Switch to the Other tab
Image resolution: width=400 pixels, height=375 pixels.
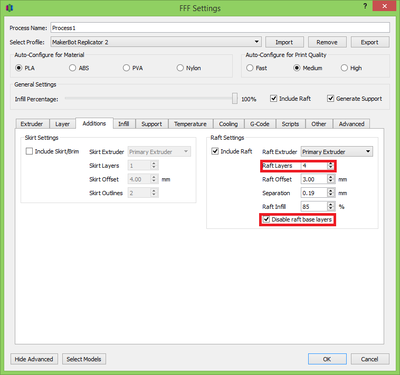click(x=319, y=124)
